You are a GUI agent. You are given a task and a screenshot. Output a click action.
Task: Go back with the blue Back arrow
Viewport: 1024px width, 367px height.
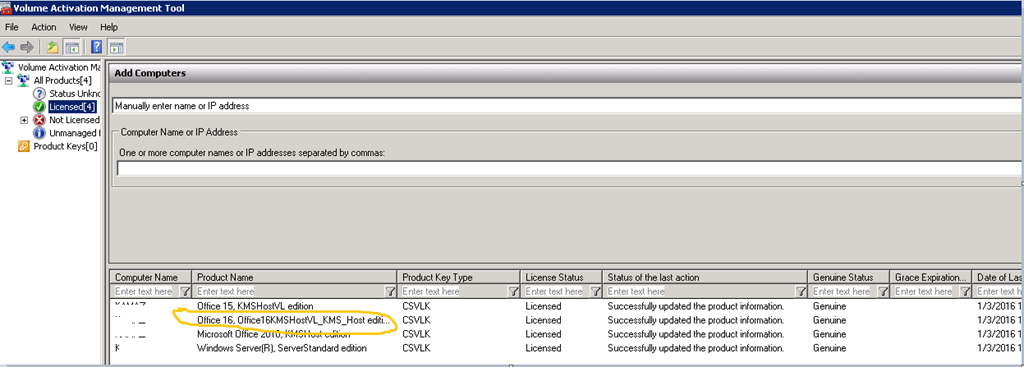(8, 47)
